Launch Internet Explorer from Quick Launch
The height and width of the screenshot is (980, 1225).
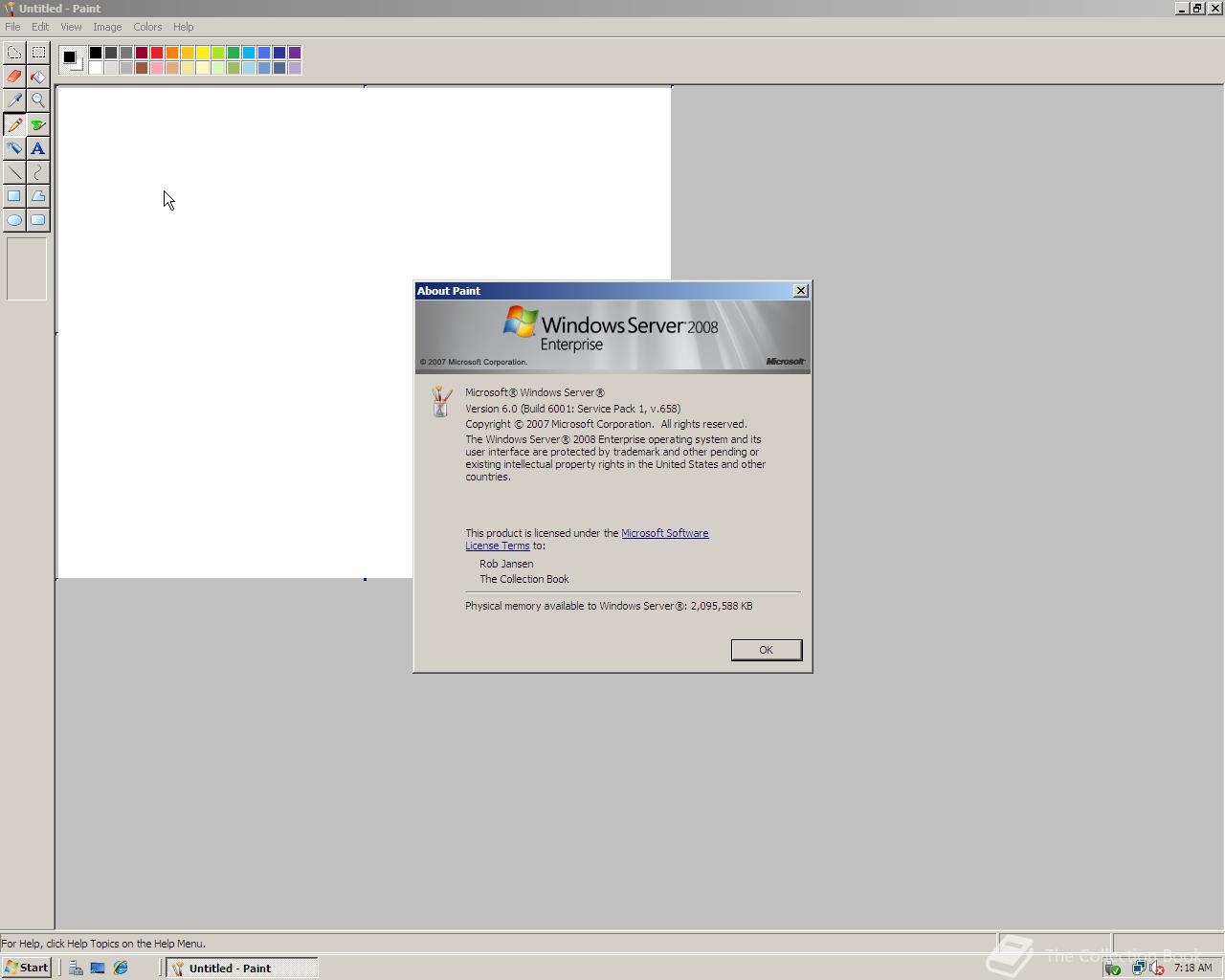point(121,969)
